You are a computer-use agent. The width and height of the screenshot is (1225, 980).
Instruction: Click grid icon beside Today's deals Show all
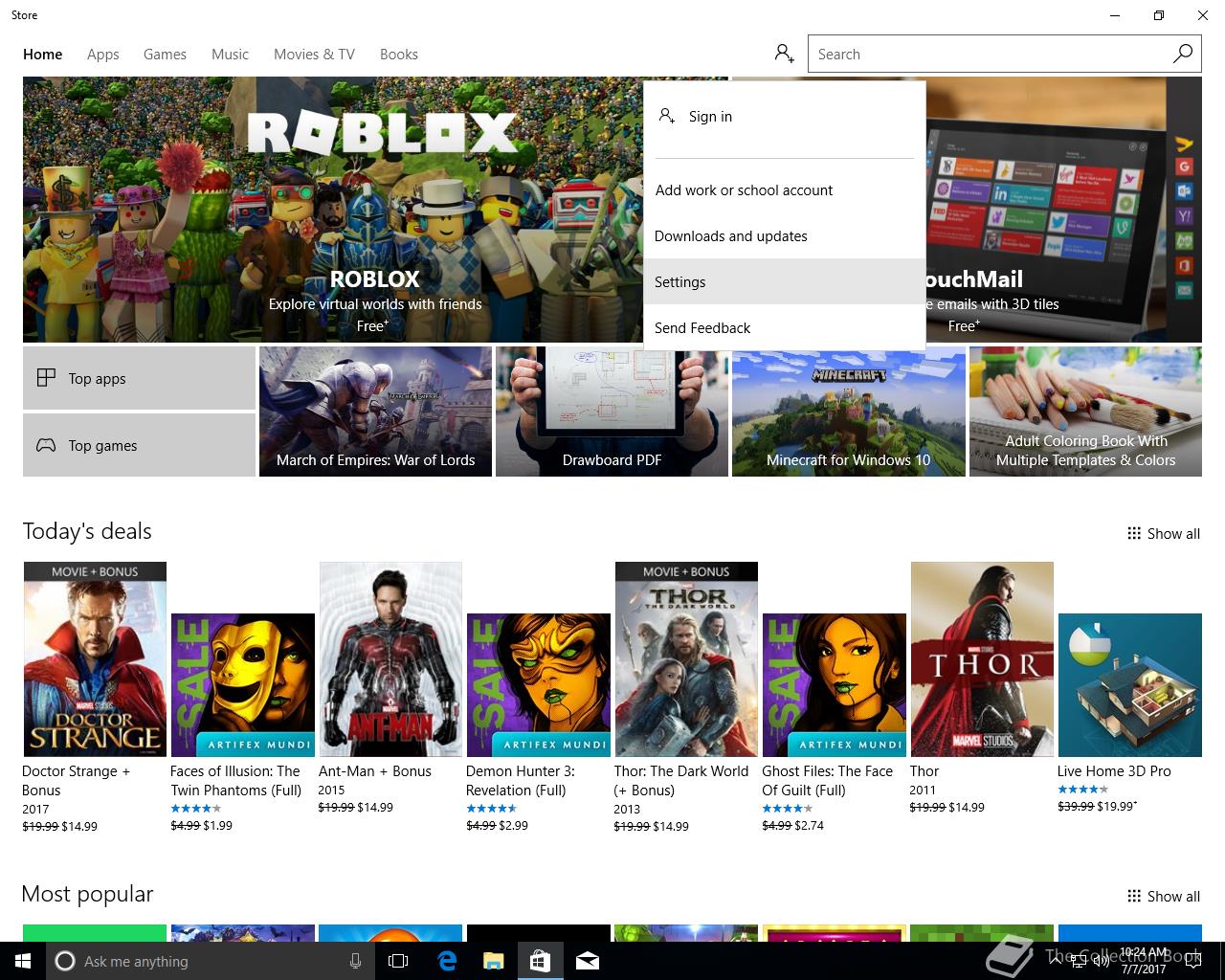coord(1134,533)
